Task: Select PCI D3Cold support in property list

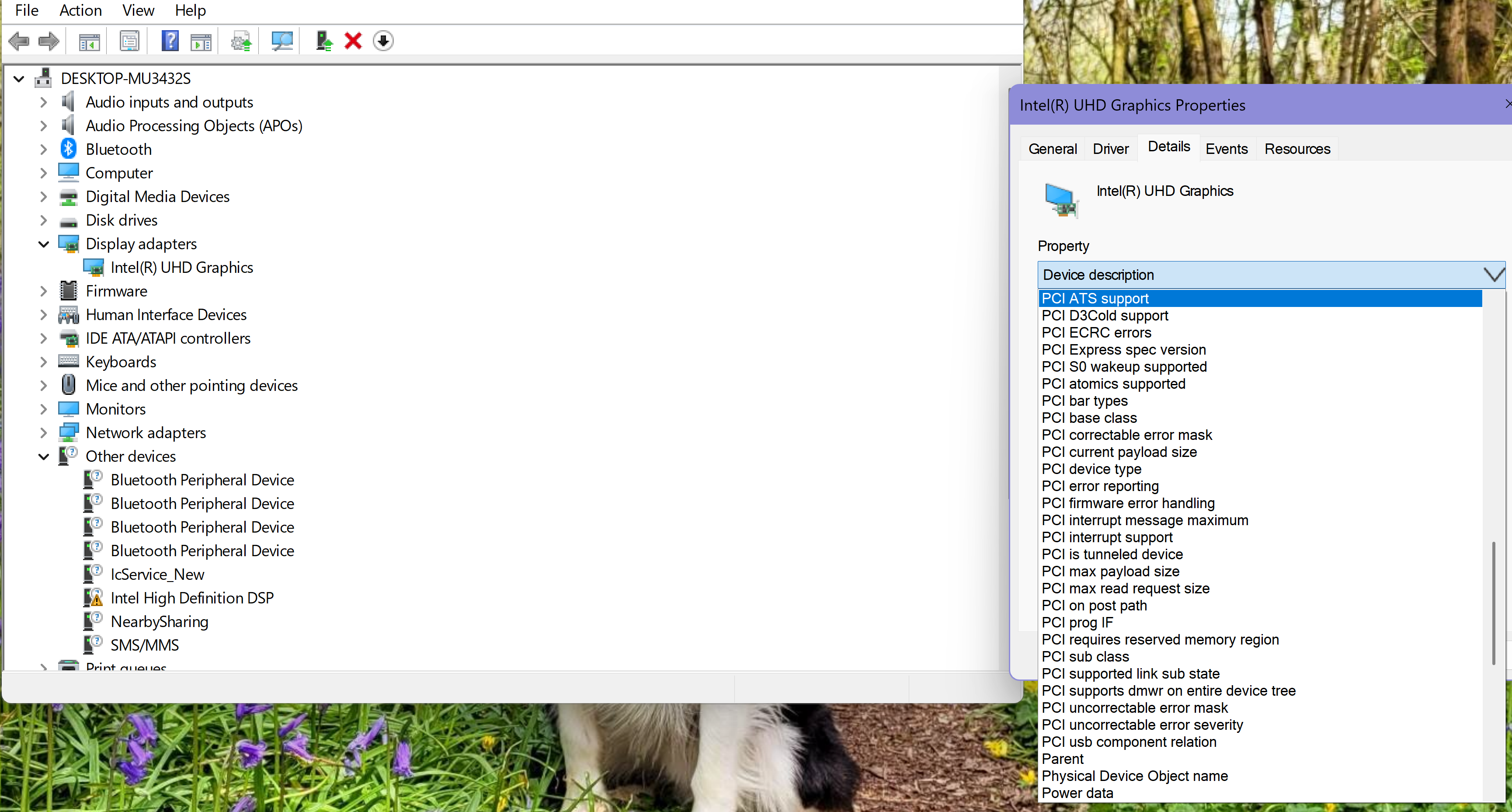Action: click(x=1260, y=315)
